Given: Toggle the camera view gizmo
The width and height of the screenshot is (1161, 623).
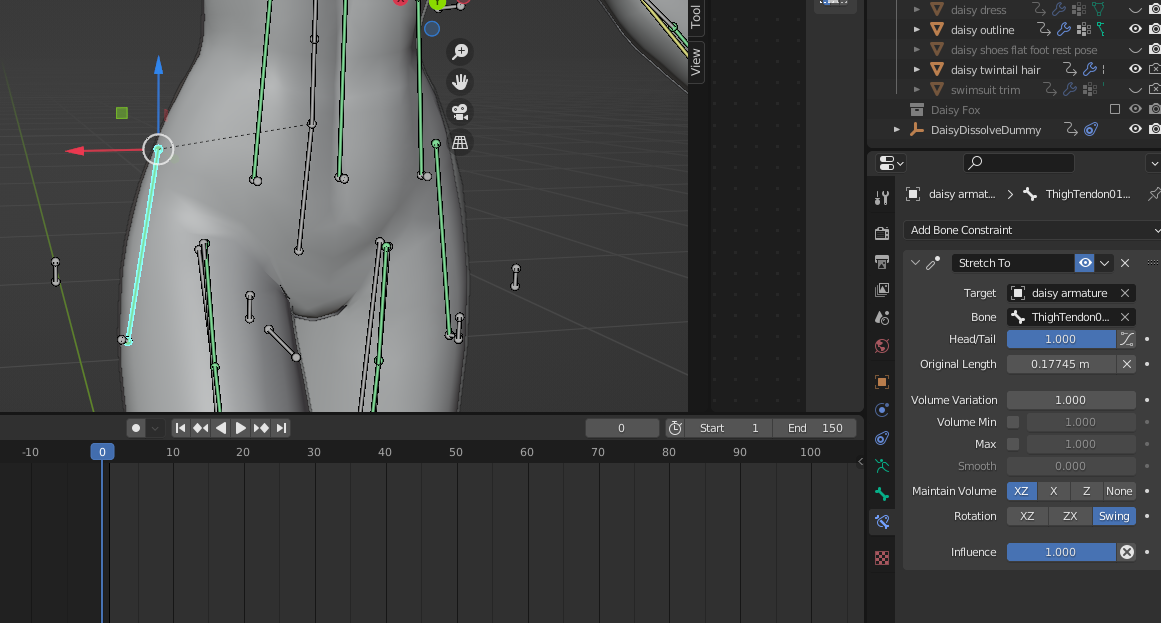Looking at the screenshot, I should coord(460,112).
